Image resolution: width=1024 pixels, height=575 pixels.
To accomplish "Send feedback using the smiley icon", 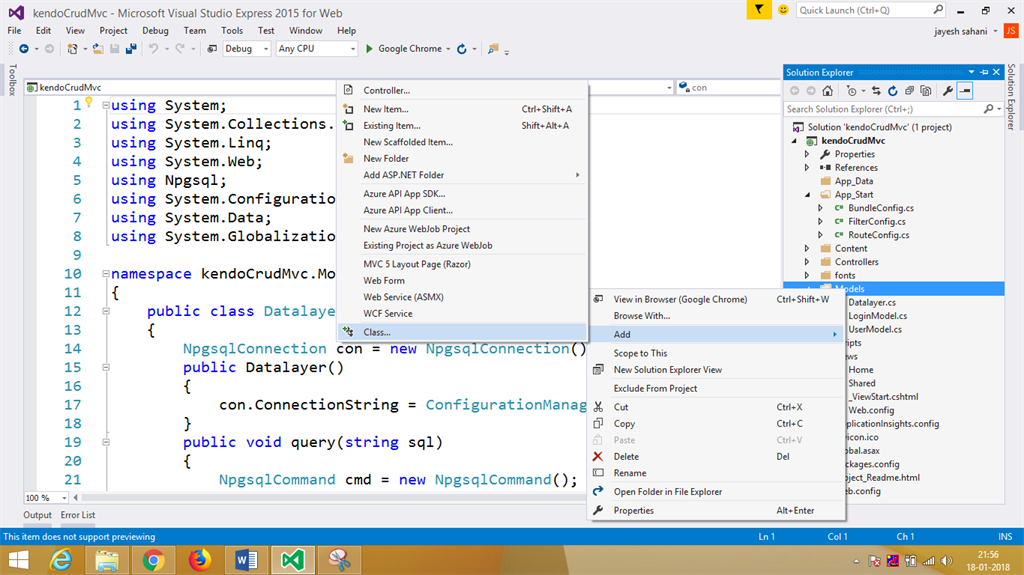I will coord(782,9).
